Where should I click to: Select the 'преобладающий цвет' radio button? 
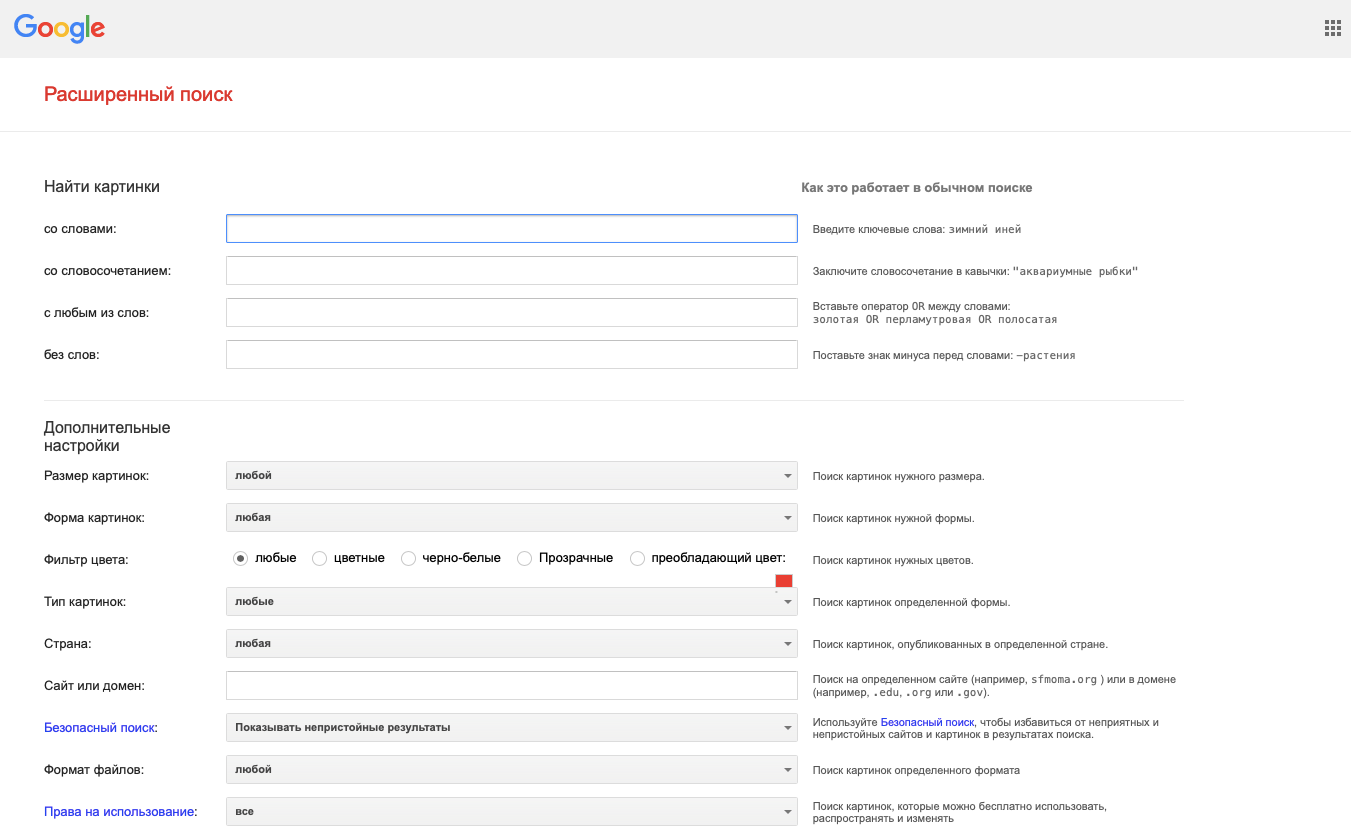pyautogui.click(x=637, y=559)
